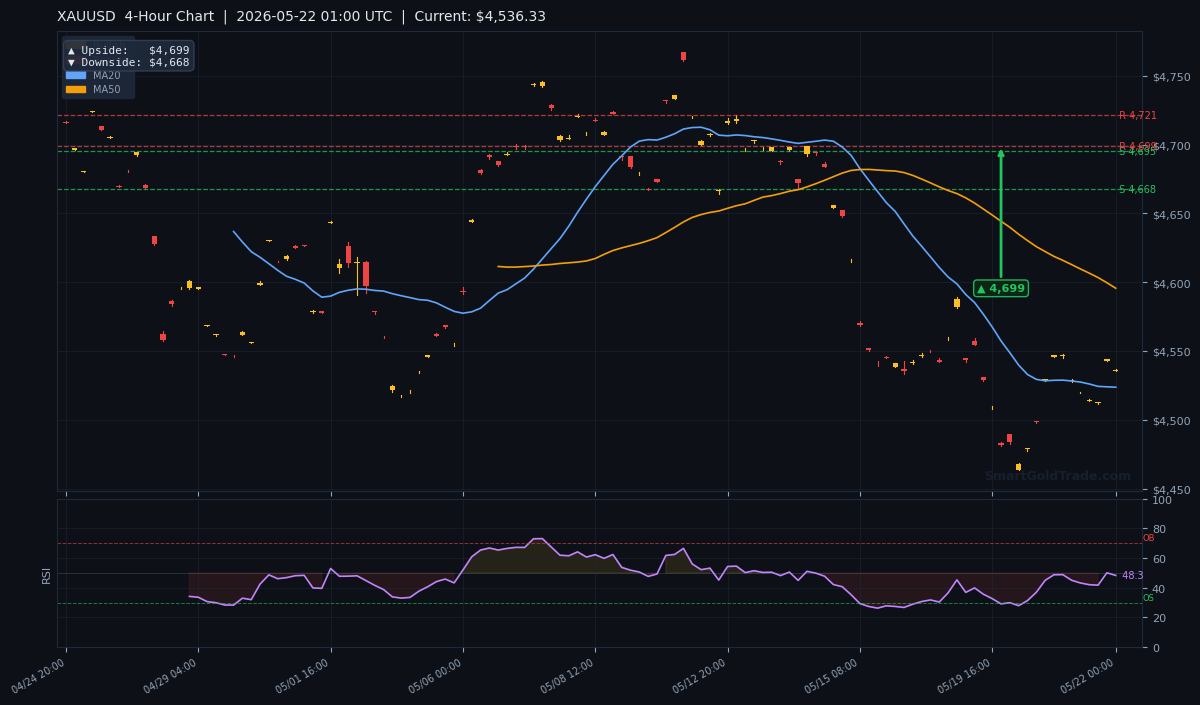Click the $4,500 price axis label
This screenshot has height=705, width=1200.
coord(1172,421)
